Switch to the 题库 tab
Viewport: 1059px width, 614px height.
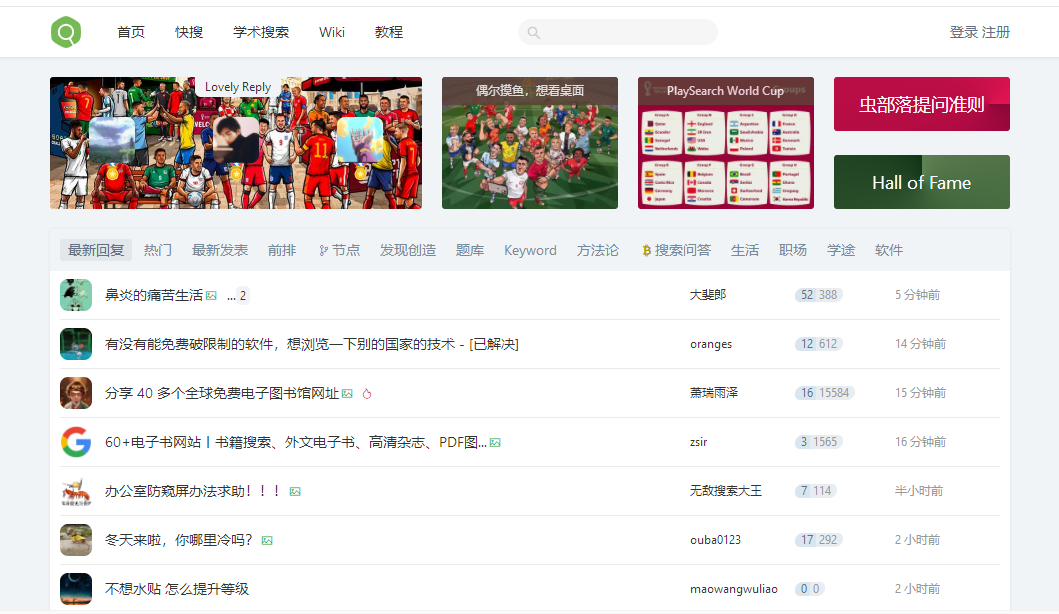469,250
